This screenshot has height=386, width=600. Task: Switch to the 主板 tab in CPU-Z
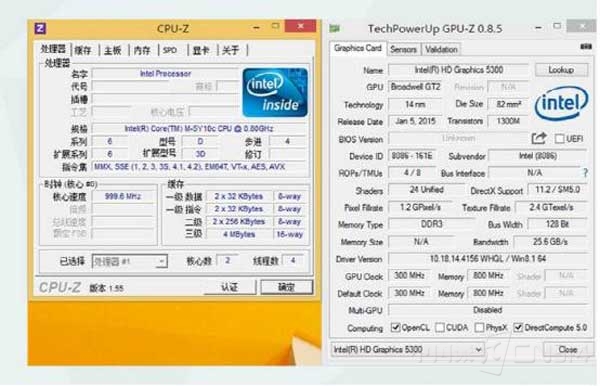[113, 50]
